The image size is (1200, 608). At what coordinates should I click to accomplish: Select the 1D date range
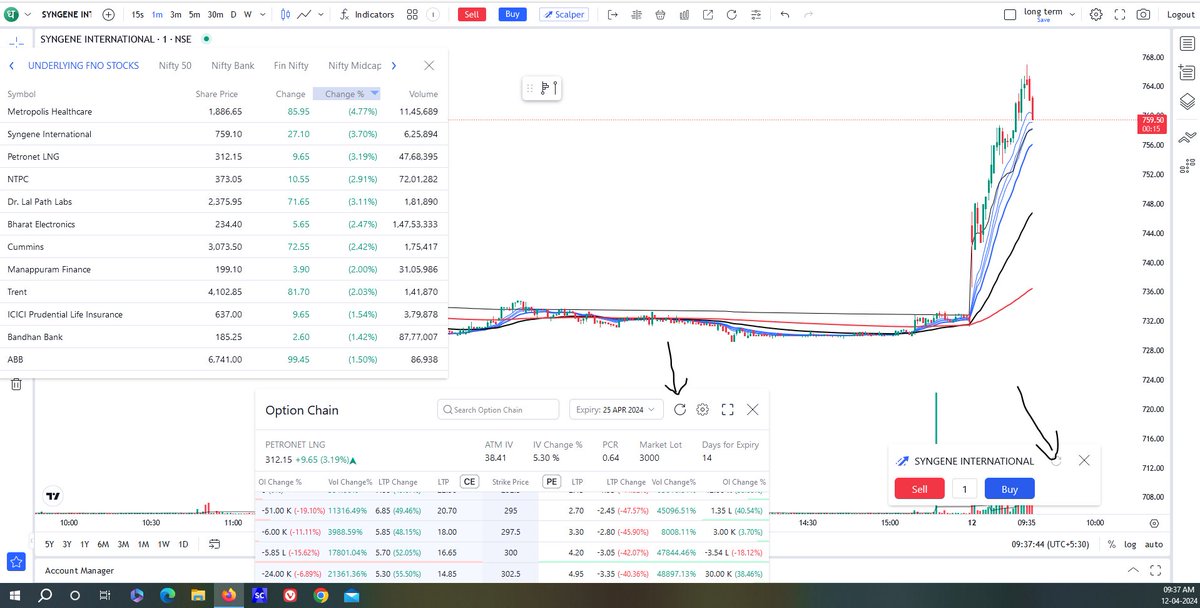pyautogui.click(x=183, y=544)
